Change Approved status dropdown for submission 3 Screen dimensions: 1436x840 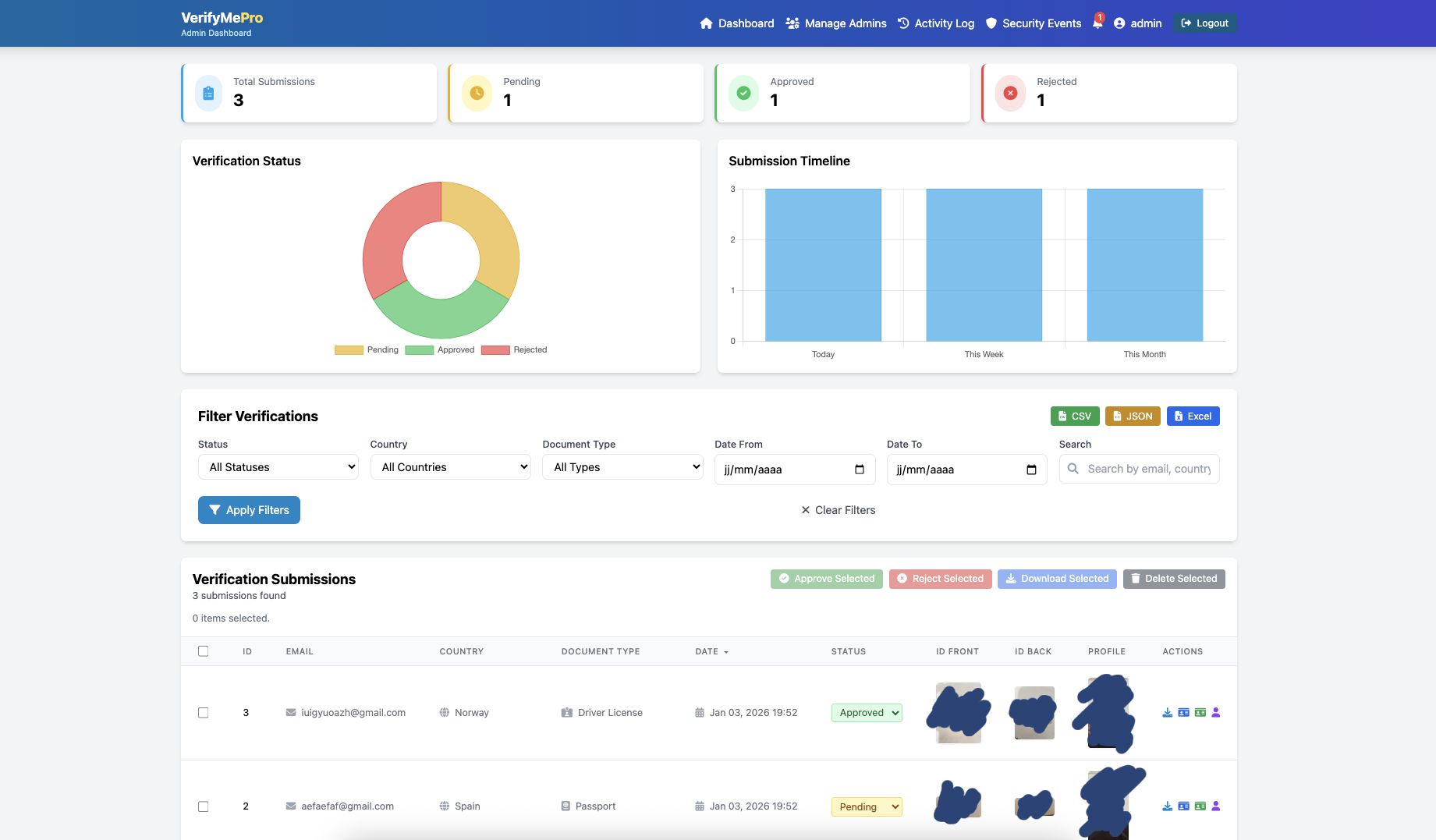867,713
